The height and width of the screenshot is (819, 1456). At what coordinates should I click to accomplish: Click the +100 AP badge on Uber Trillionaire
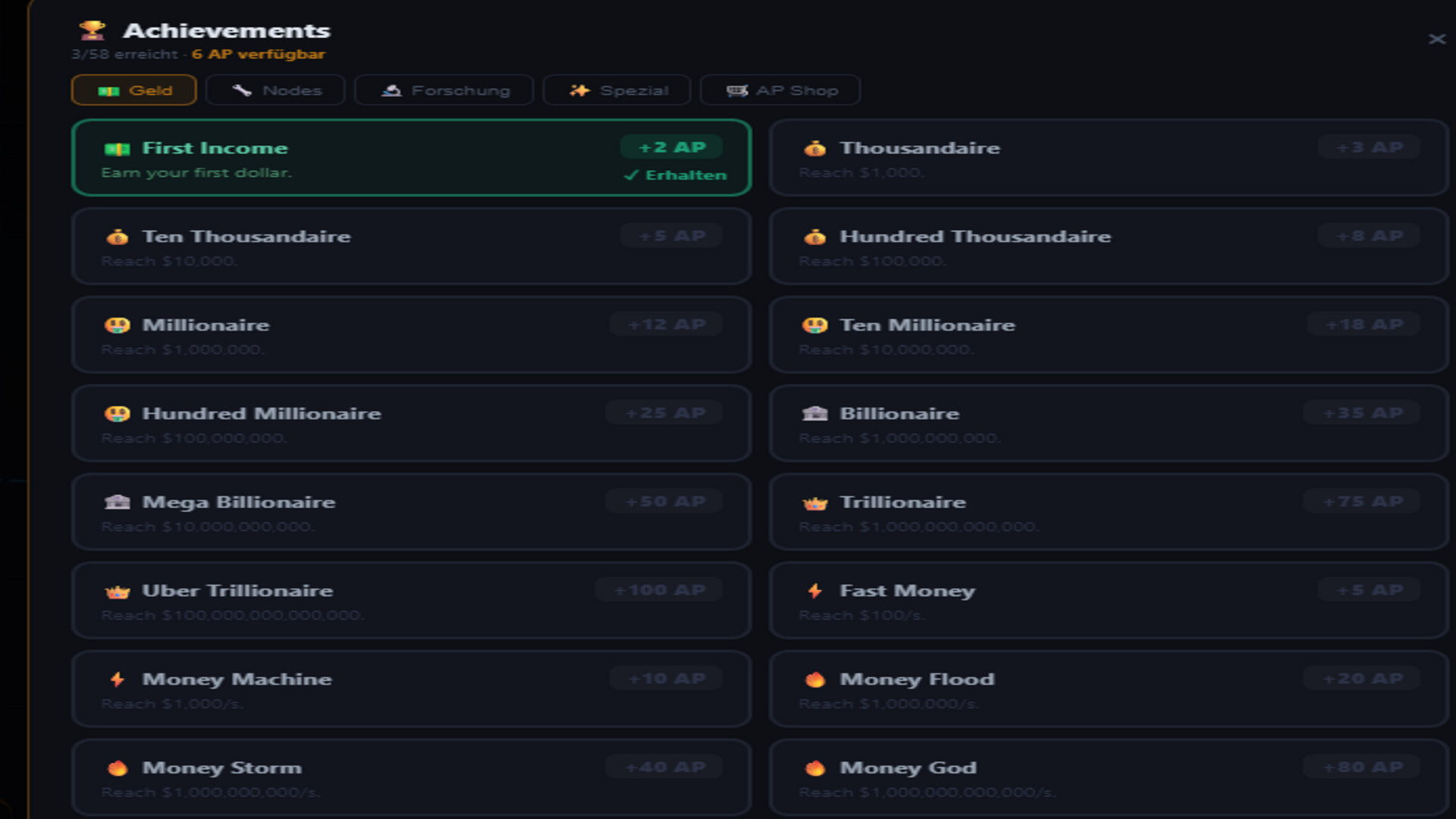(659, 590)
